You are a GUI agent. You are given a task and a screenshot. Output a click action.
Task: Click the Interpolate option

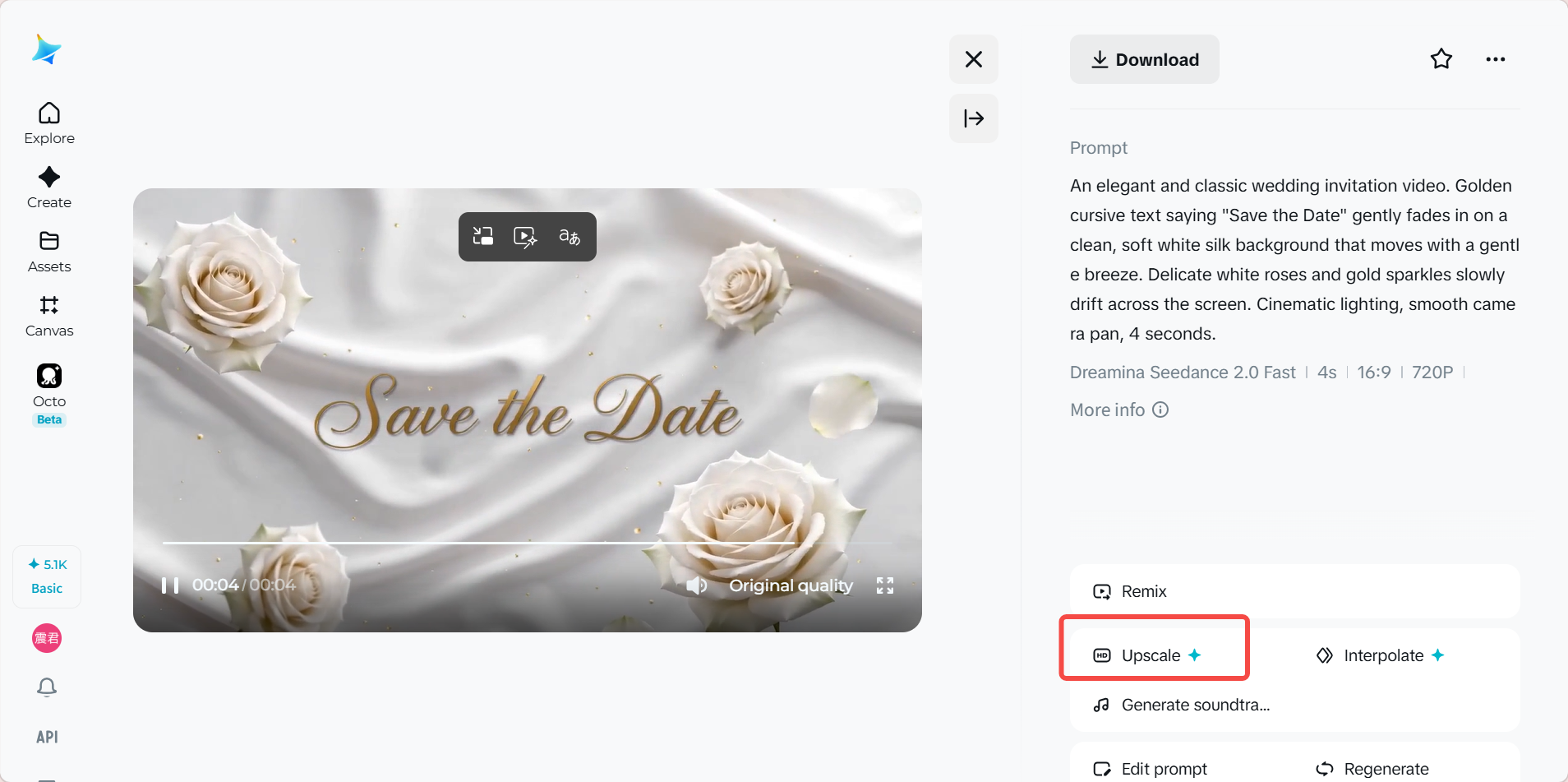pos(1381,655)
